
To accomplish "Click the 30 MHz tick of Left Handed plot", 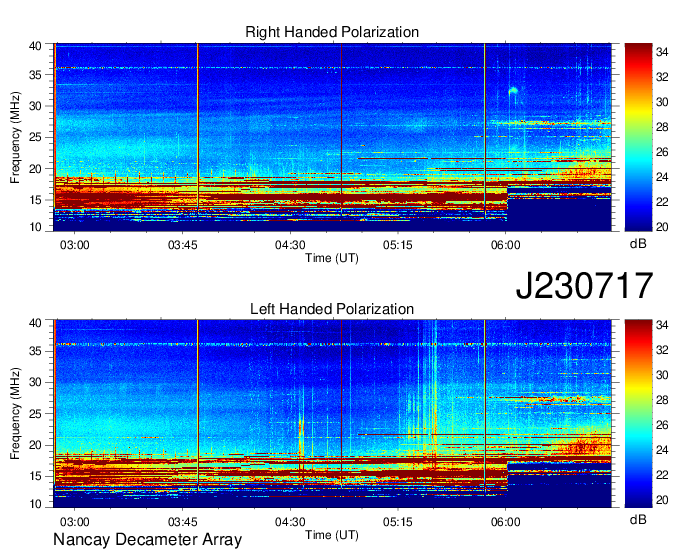I will 35,382.
